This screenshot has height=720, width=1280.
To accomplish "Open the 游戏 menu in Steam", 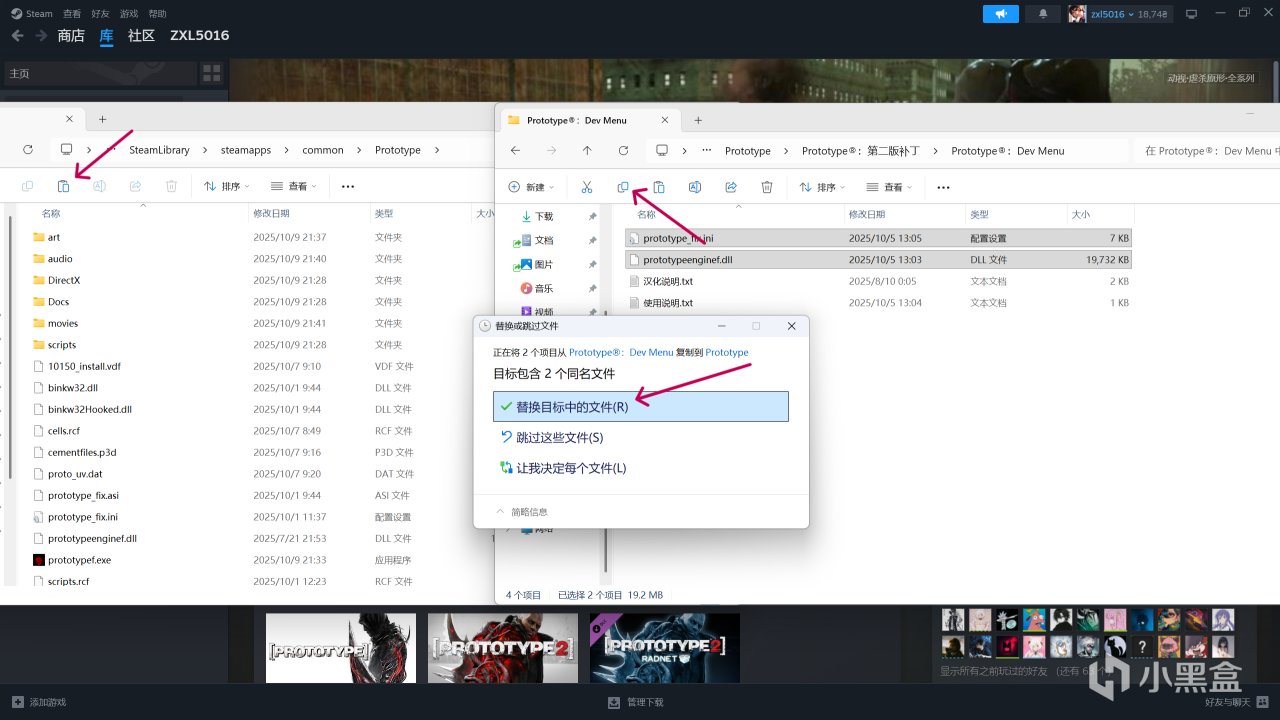I will pyautogui.click(x=129, y=14).
